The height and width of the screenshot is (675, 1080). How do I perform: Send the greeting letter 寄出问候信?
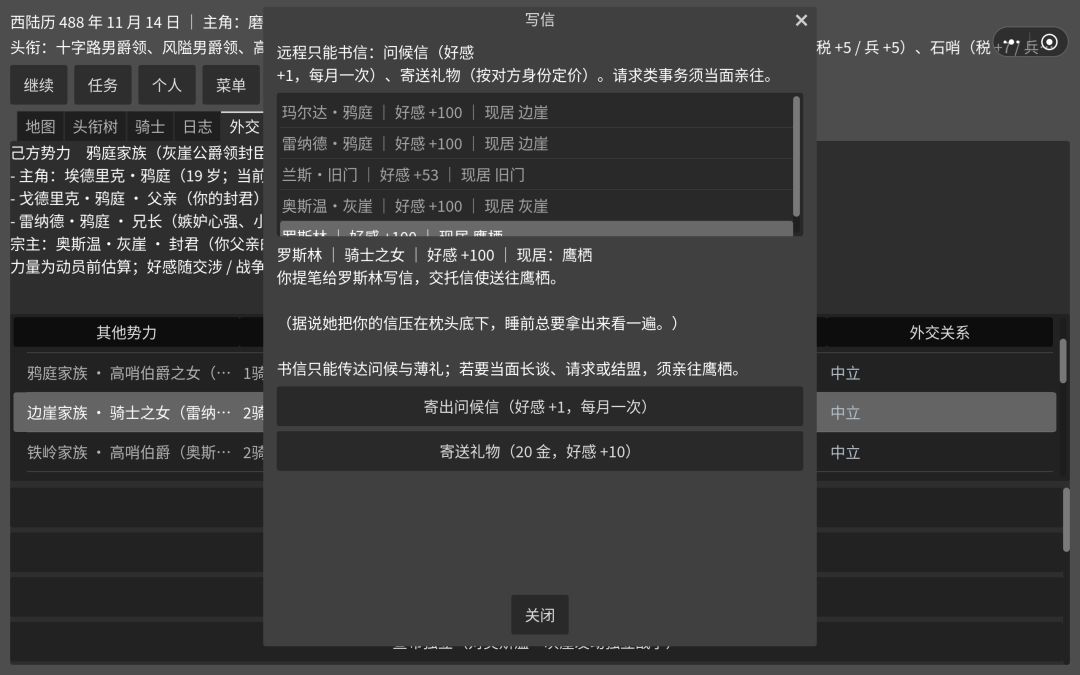click(x=539, y=406)
